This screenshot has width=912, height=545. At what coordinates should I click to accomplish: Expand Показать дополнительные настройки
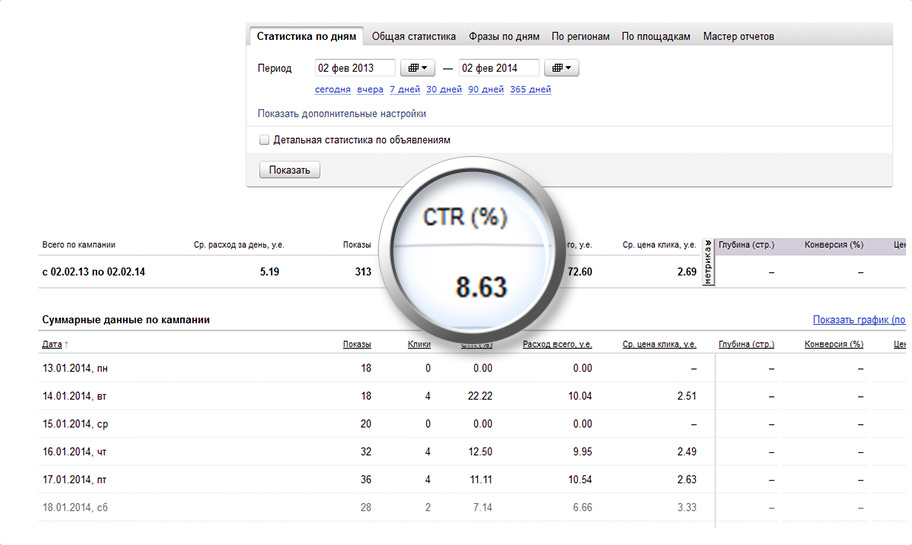coord(342,113)
